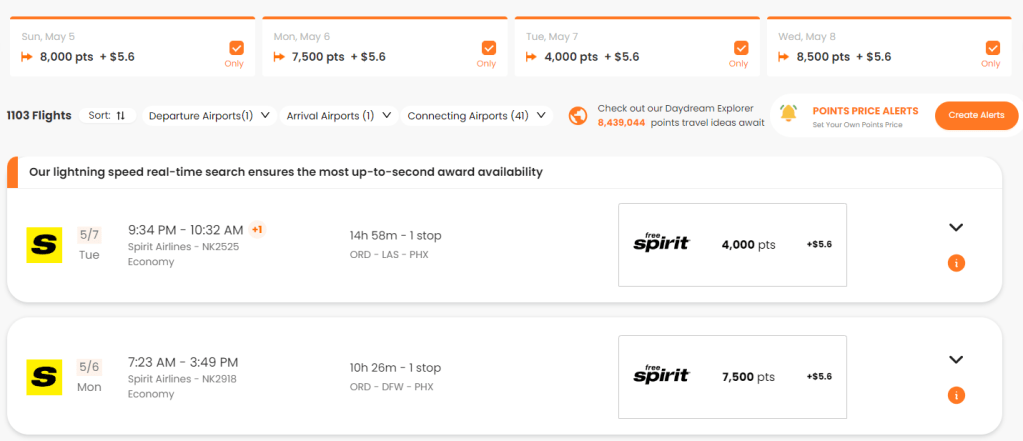Open the Arrival Airports filter dropdown

point(337,116)
